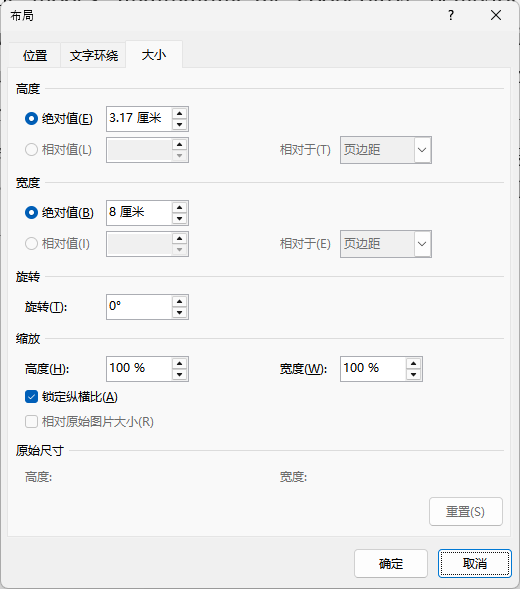Decrease the absolute width value with the down arrow

(180, 218)
